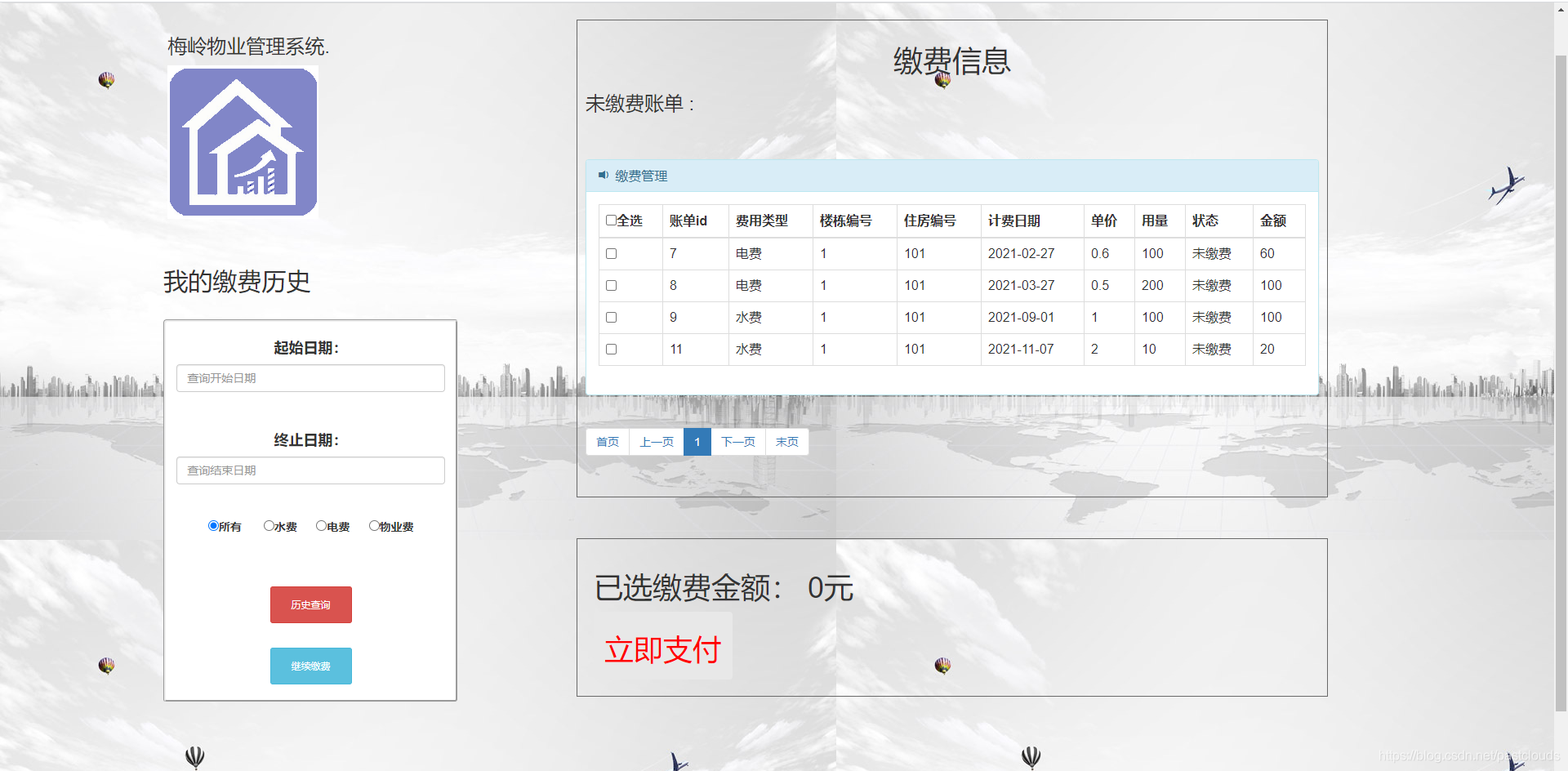The image size is (1568, 771).
Task: Click the blue 继续缴费 button
Action: (x=311, y=666)
